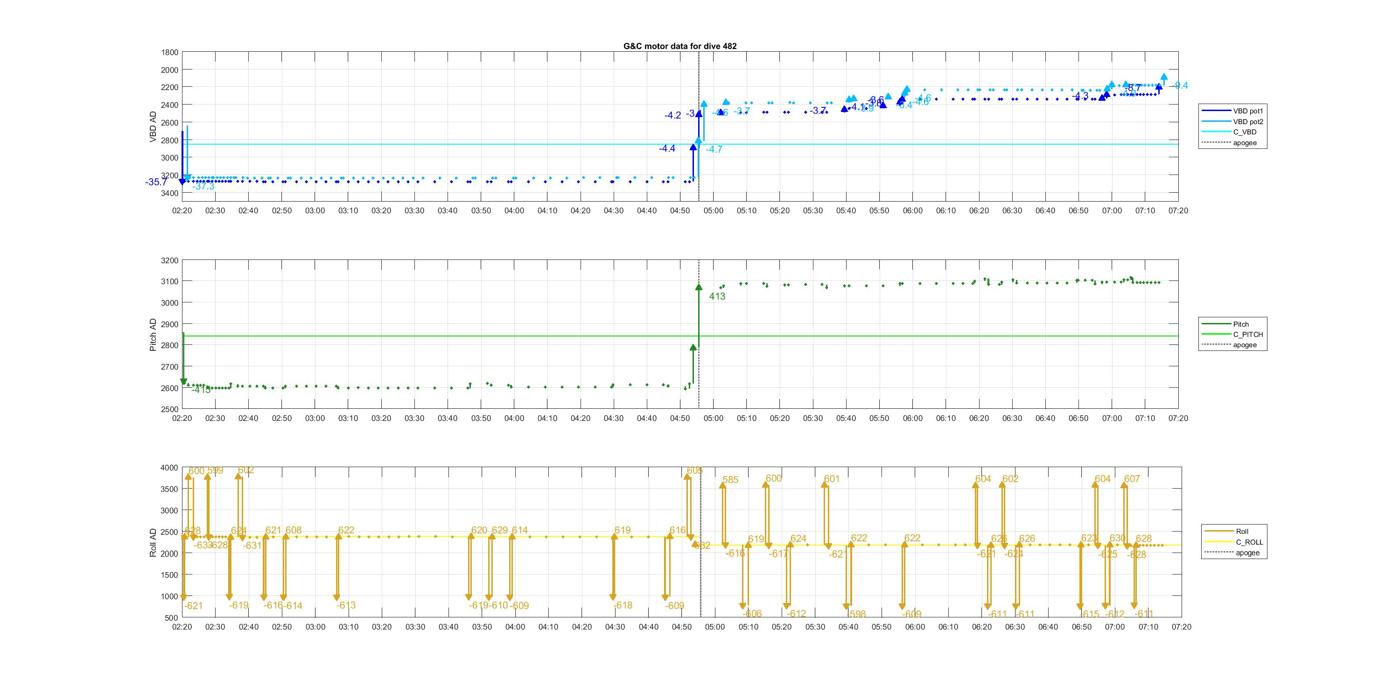This screenshot has height=693, width=1400.
Task: Click the '-9.4' label in the VBD plot
Action: click(x=1180, y=86)
